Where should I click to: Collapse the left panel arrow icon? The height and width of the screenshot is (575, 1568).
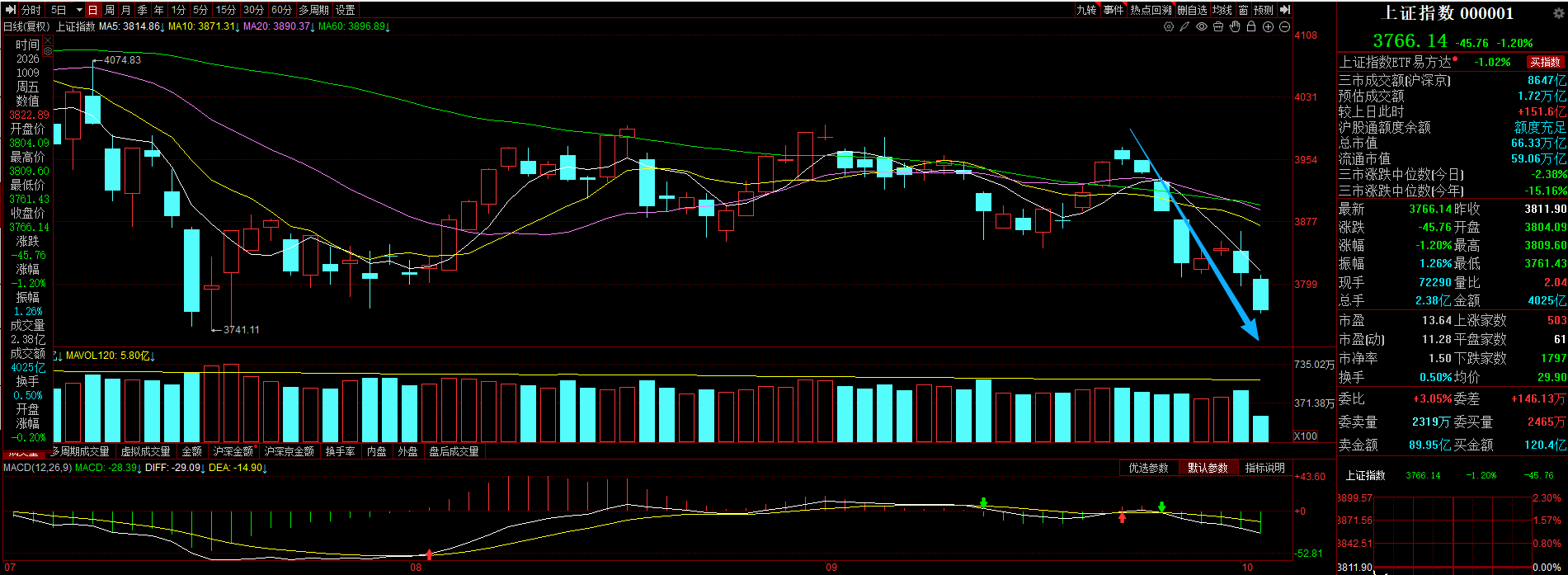click(11, 10)
